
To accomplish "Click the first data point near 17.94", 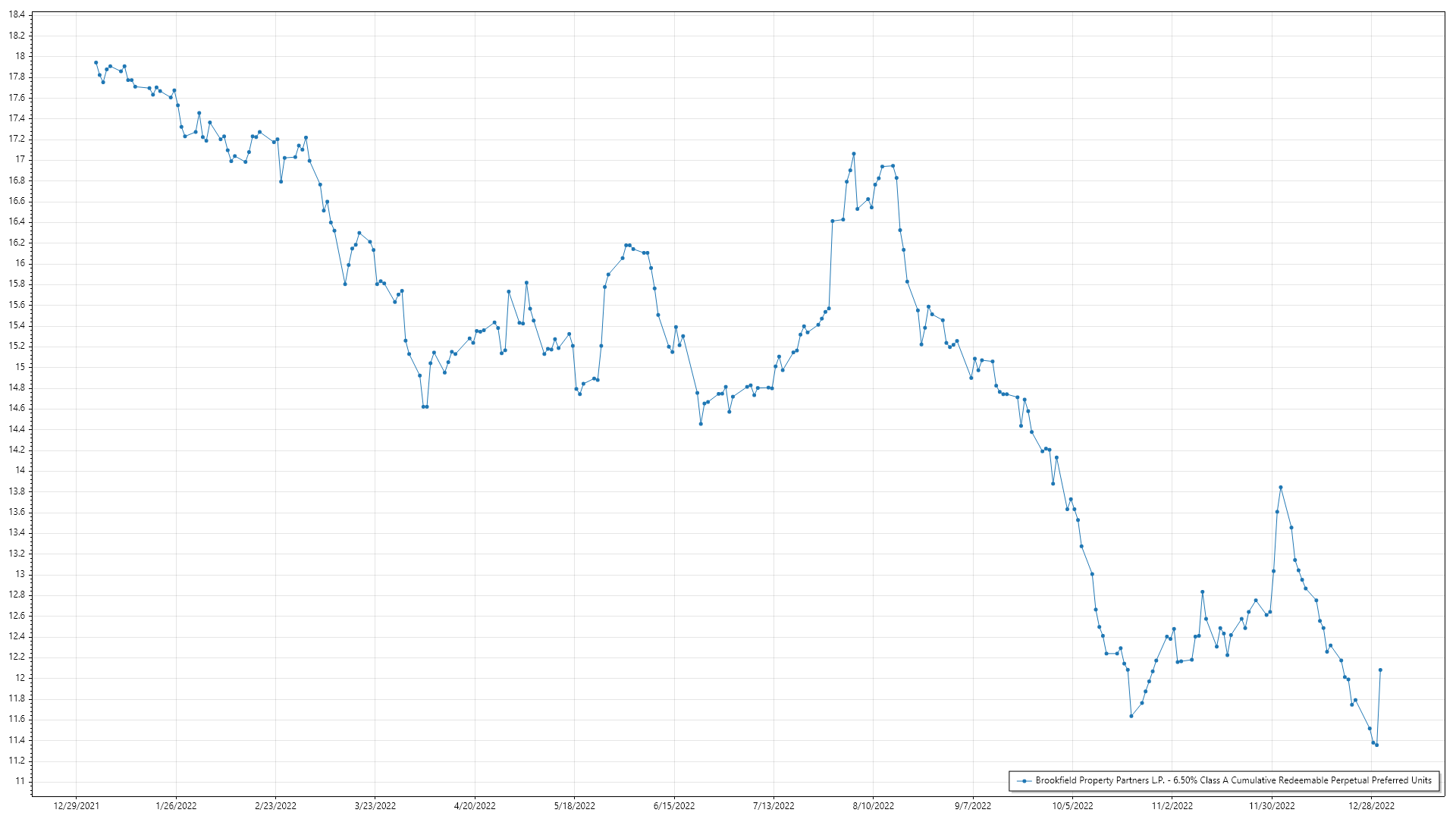I will coord(96,62).
